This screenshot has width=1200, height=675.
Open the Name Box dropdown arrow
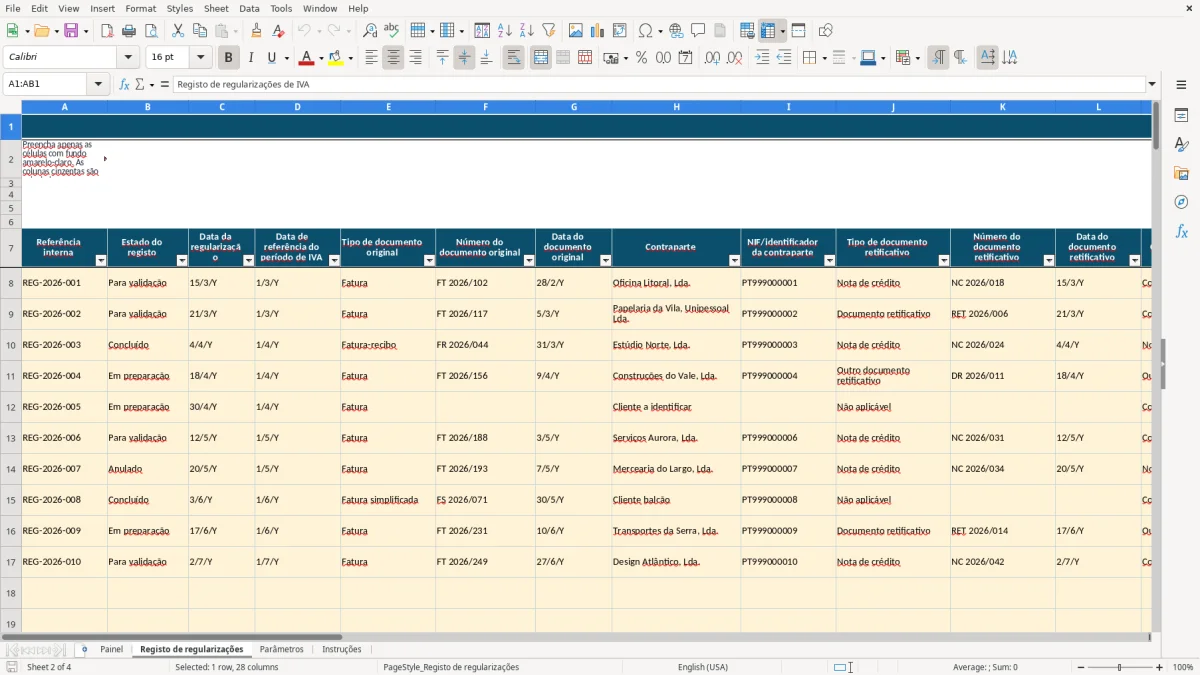[x=98, y=84]
